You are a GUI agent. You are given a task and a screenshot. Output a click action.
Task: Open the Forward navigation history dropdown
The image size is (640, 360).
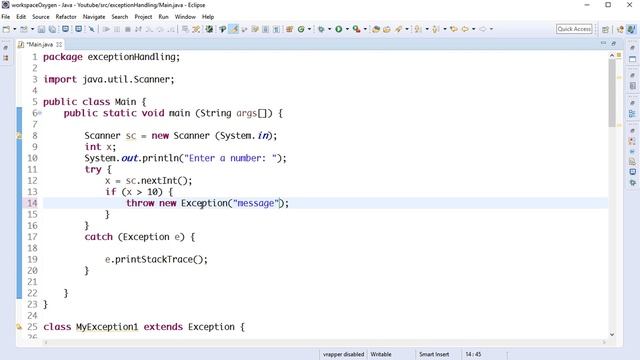[x=491, y=29]
